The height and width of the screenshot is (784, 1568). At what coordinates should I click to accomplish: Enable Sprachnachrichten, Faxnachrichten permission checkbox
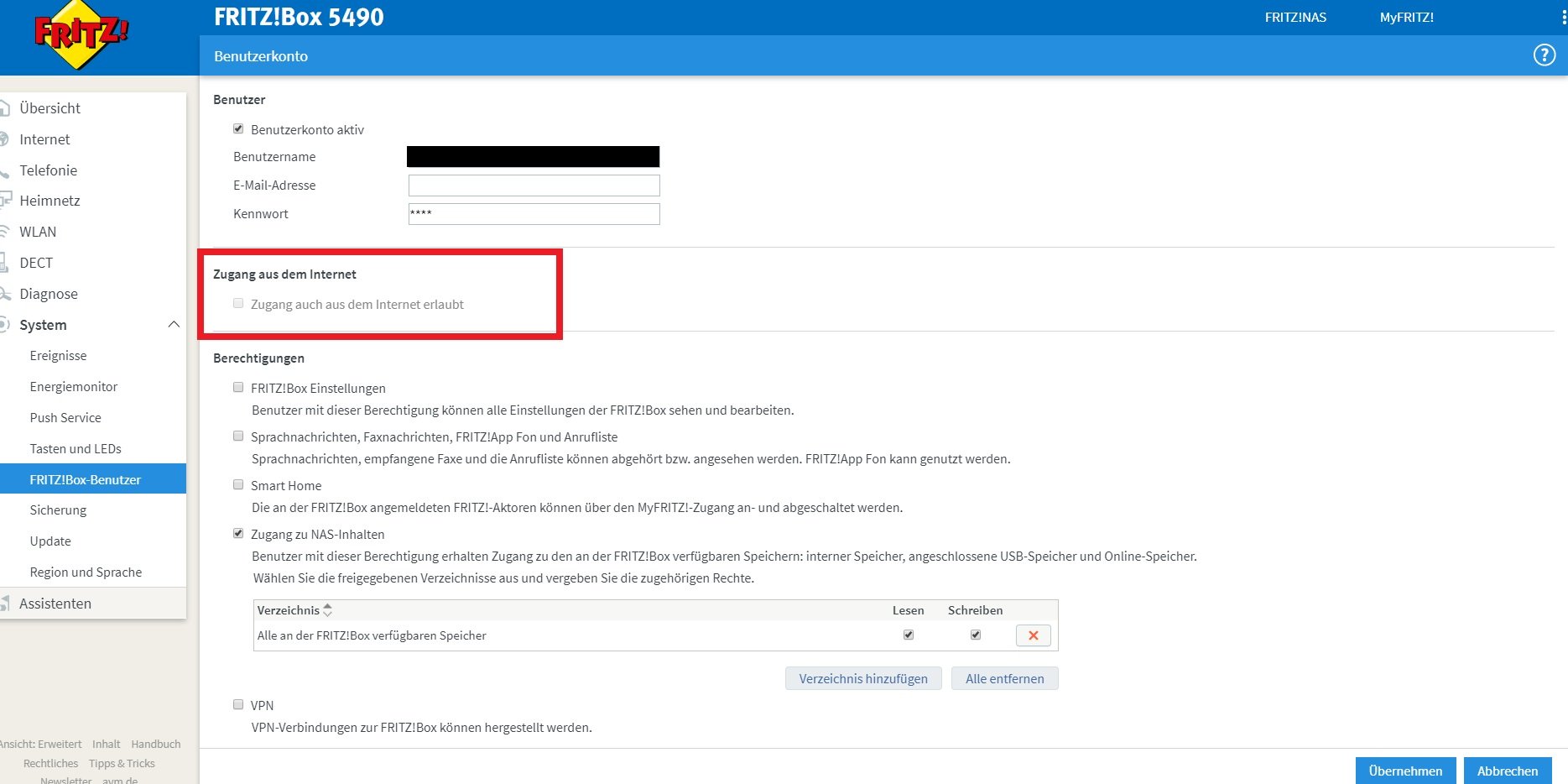tap(238, 436)
